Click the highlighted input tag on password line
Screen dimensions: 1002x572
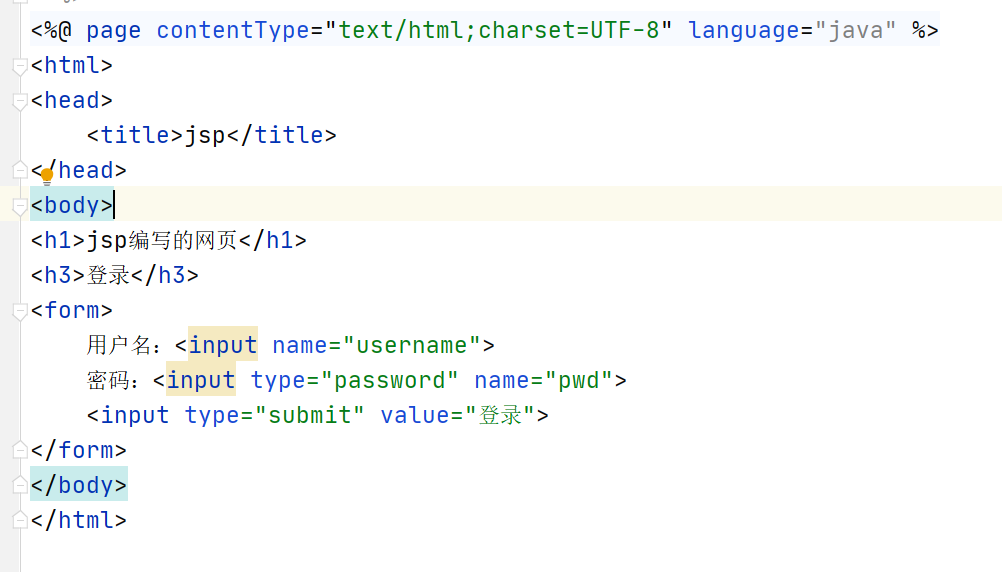[201, 380]
